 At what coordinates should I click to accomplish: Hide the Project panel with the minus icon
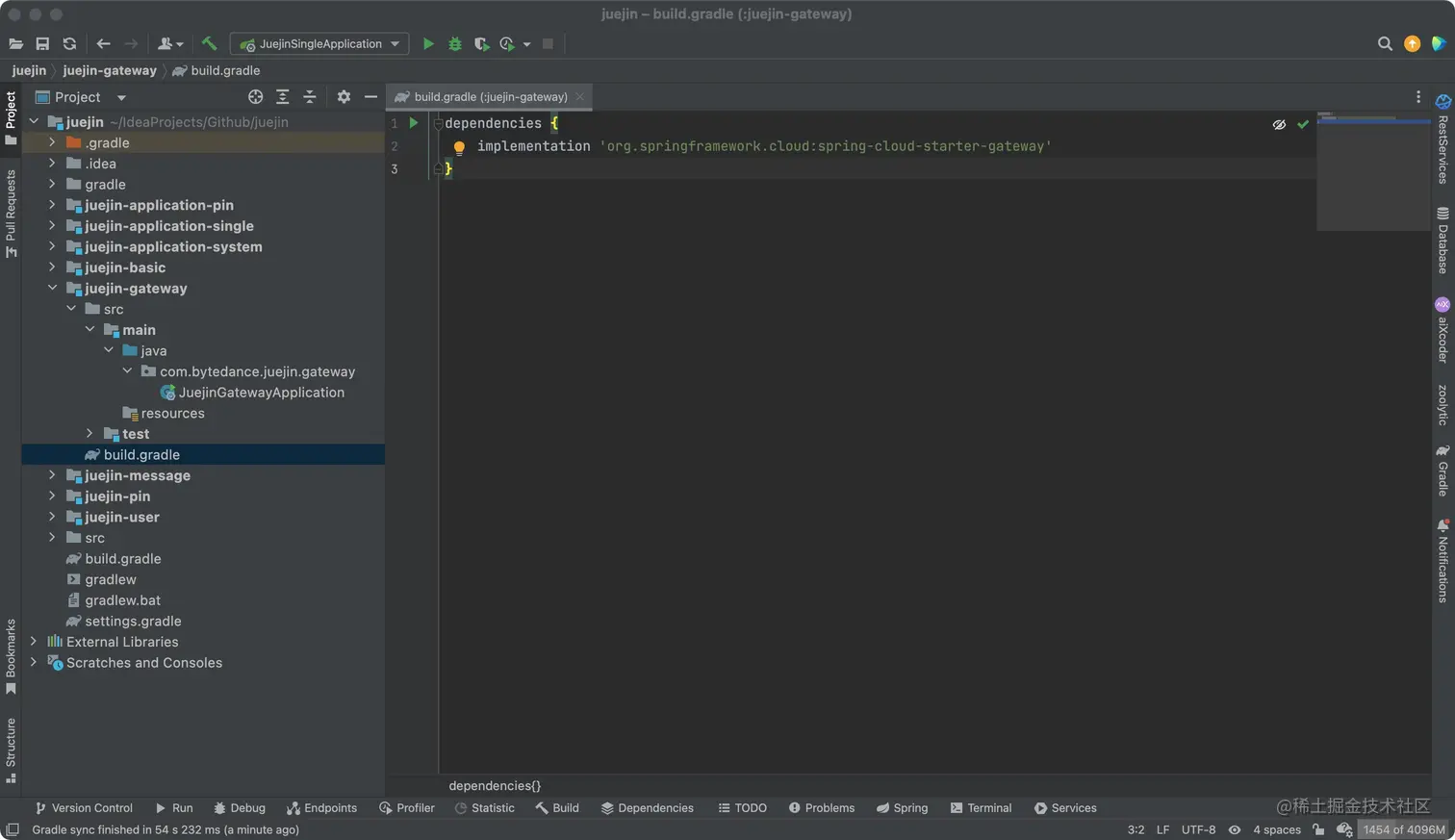[370, 96]
